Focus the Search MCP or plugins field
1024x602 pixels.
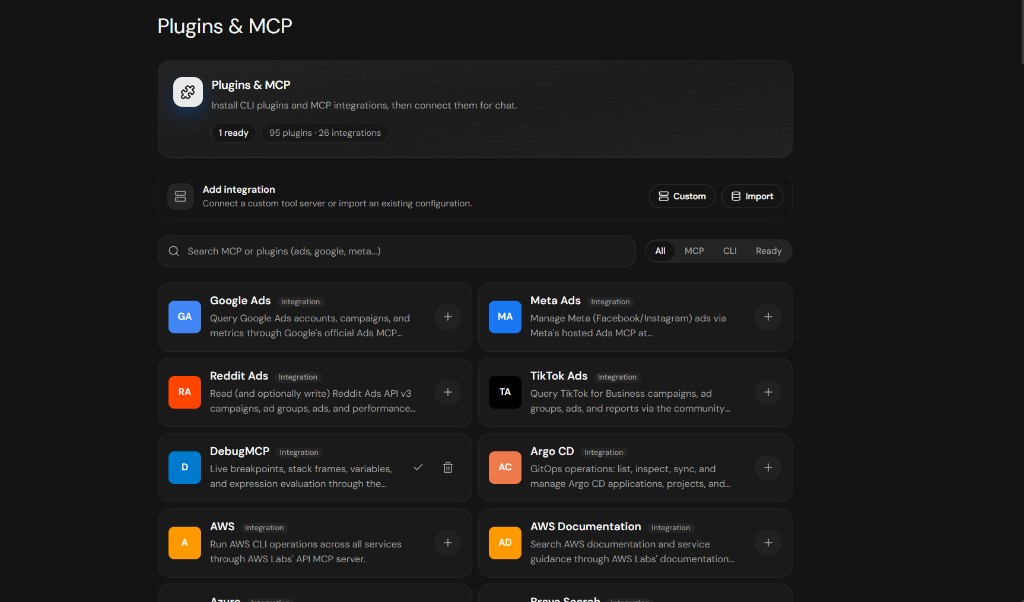click(x=396, y=251)
